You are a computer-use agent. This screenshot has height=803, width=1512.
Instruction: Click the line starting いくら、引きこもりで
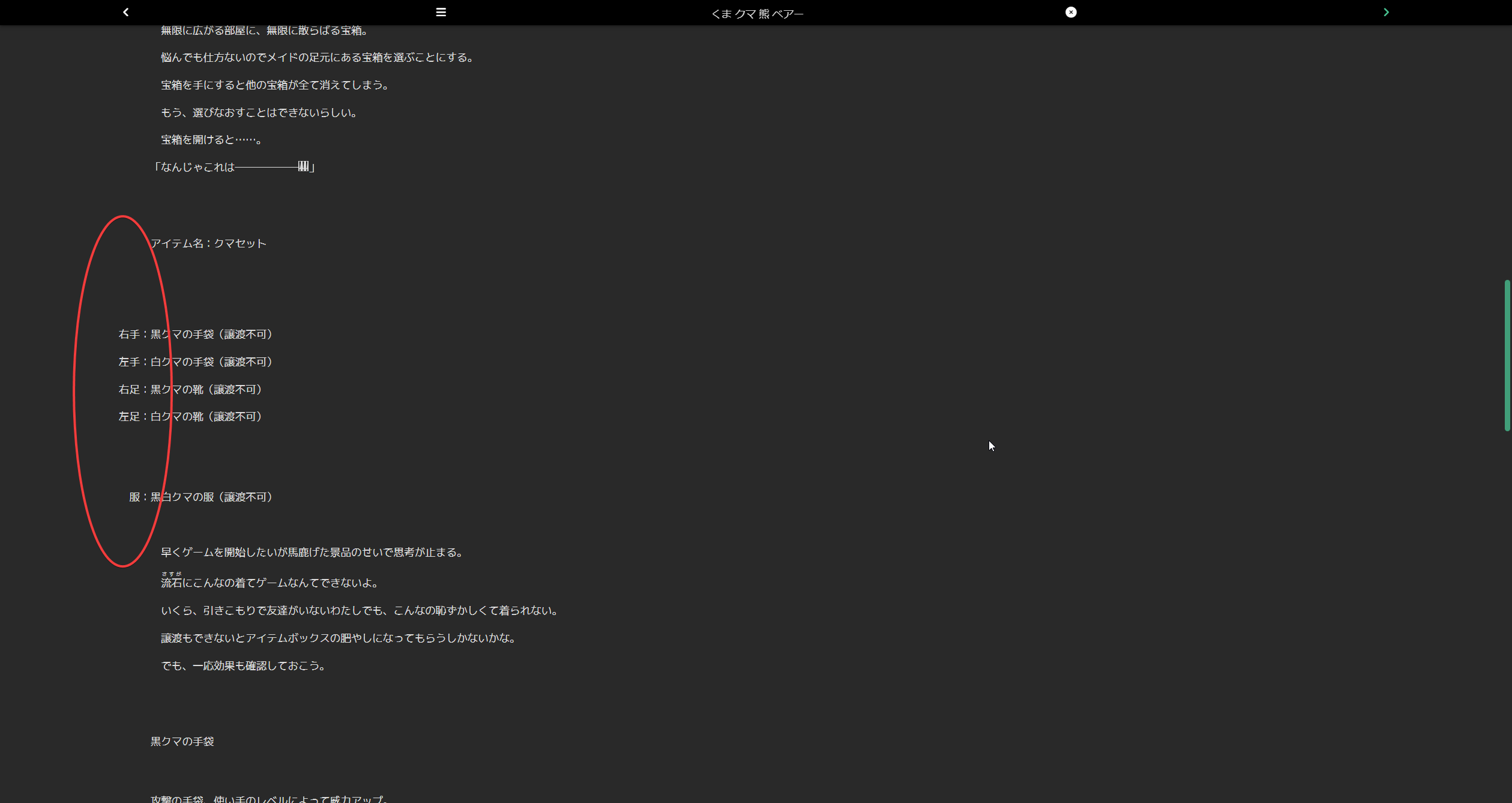pos(360,610)
